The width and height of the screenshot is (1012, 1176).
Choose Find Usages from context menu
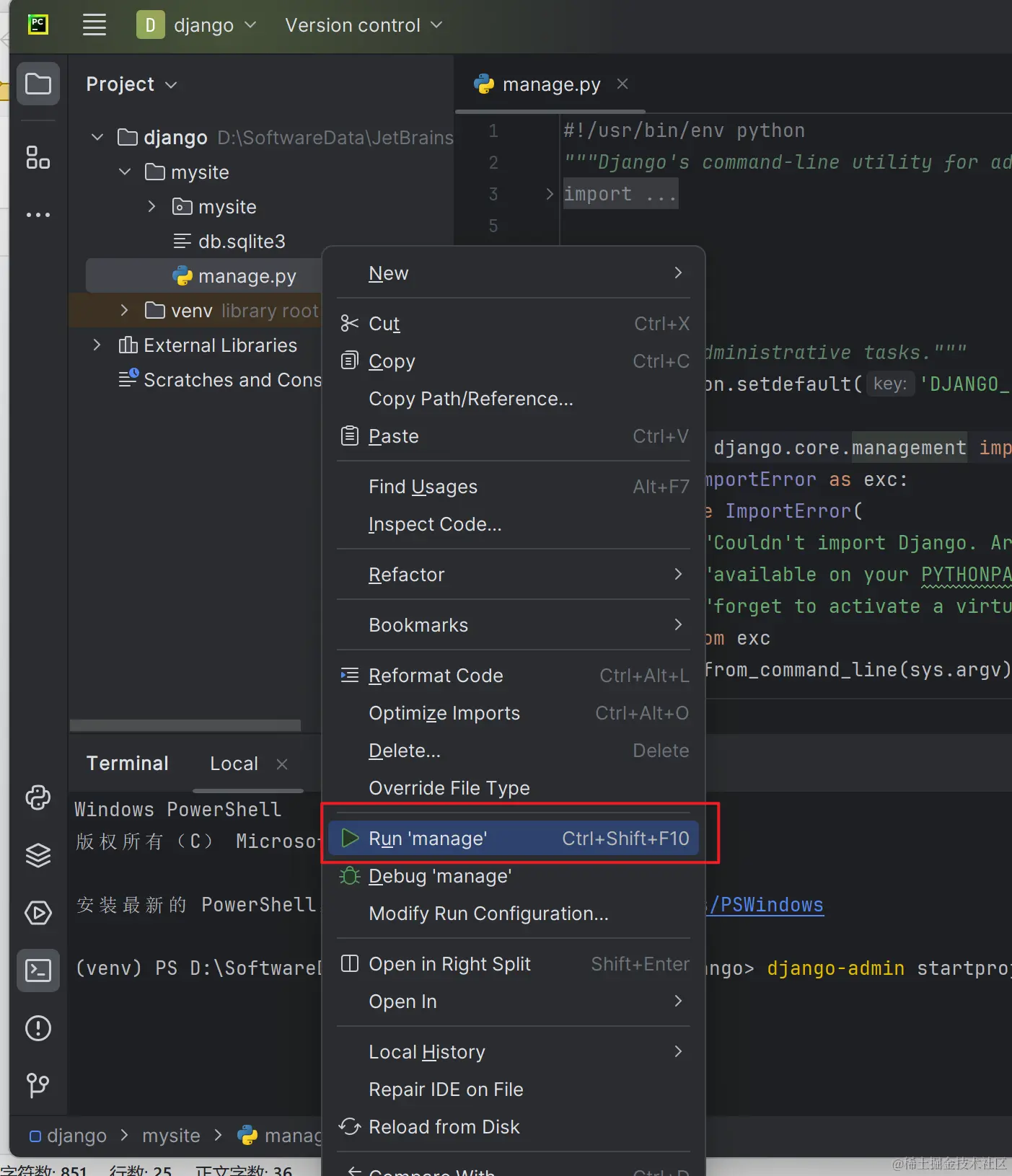(514, 487)
